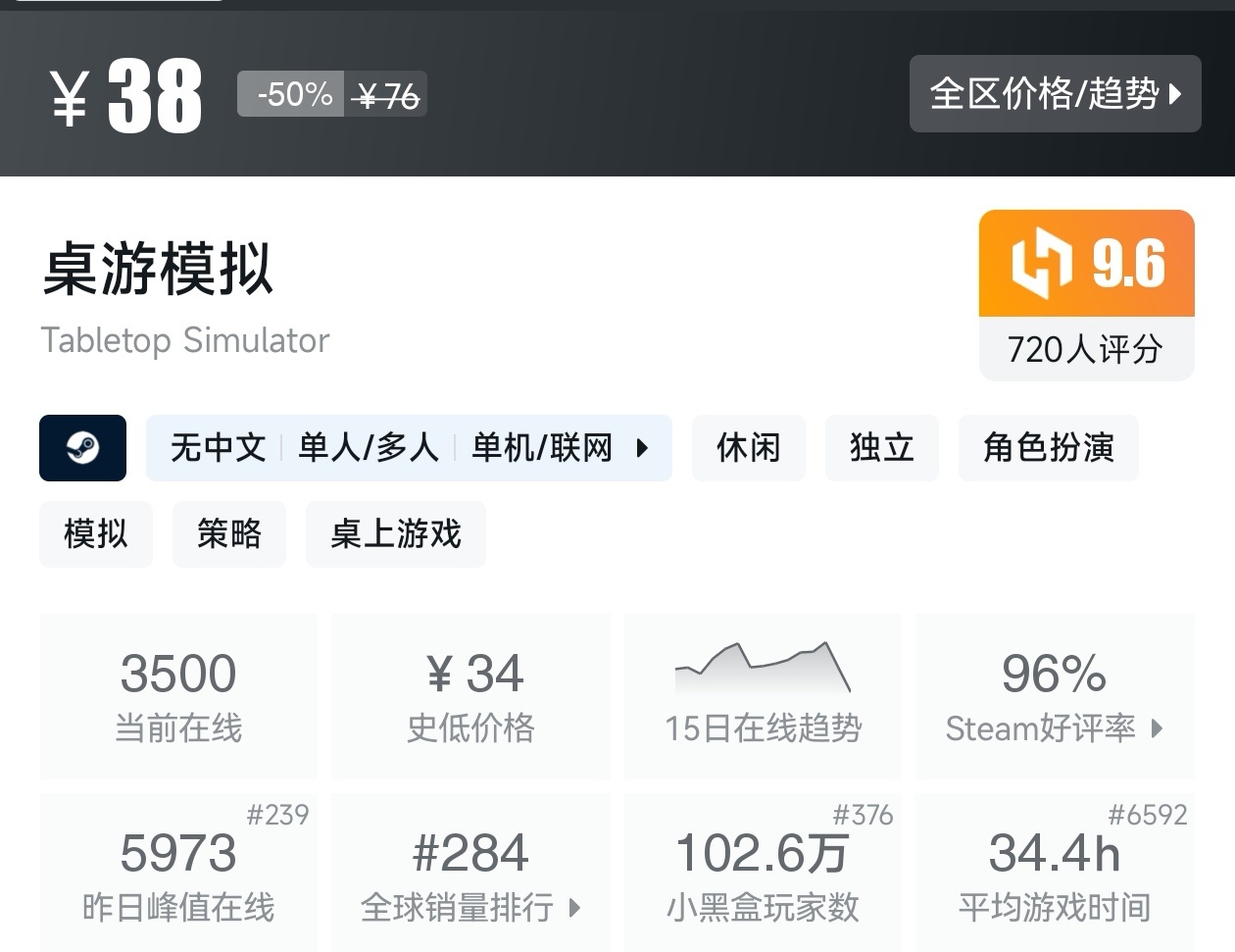Tap the 3500 当前在线 stat
Screen dimensions: 1235x952
178,697
